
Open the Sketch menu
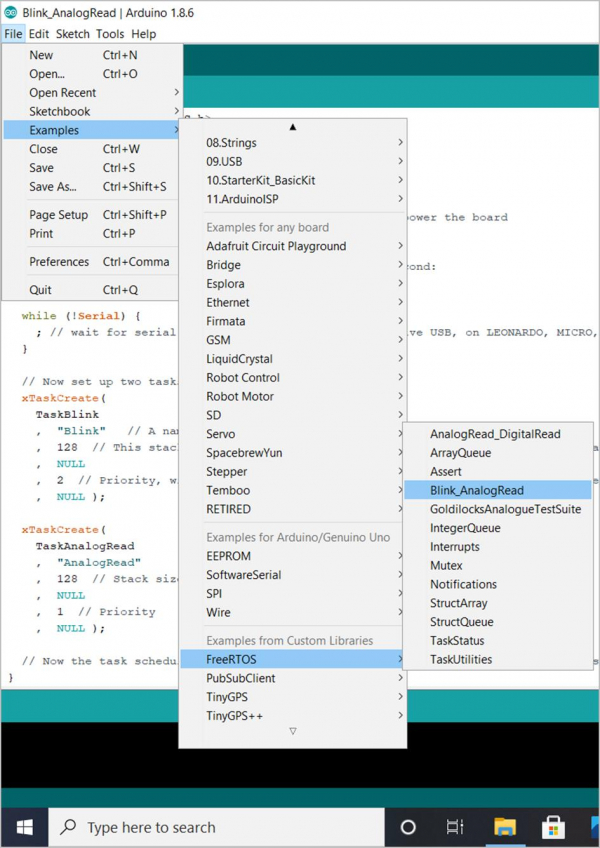(72, 34)
